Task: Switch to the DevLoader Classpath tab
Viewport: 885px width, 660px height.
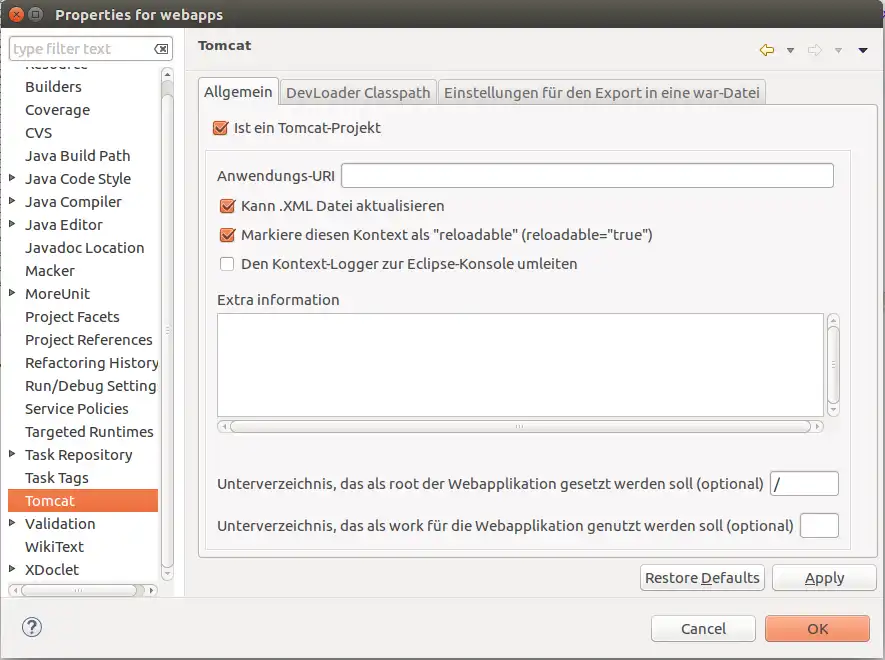Action: pyautogui.click(x=358, y=93)
